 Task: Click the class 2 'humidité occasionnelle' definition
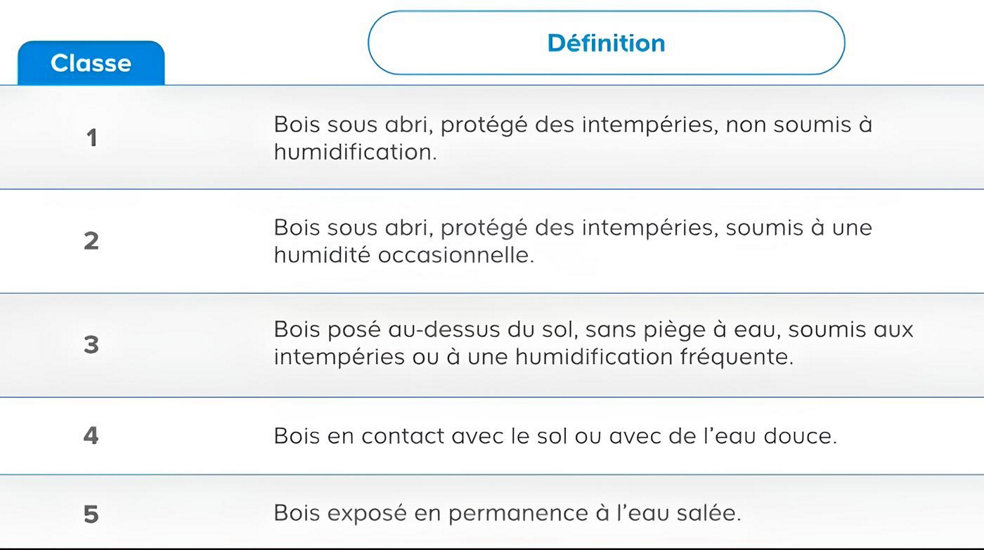[573, 241]
